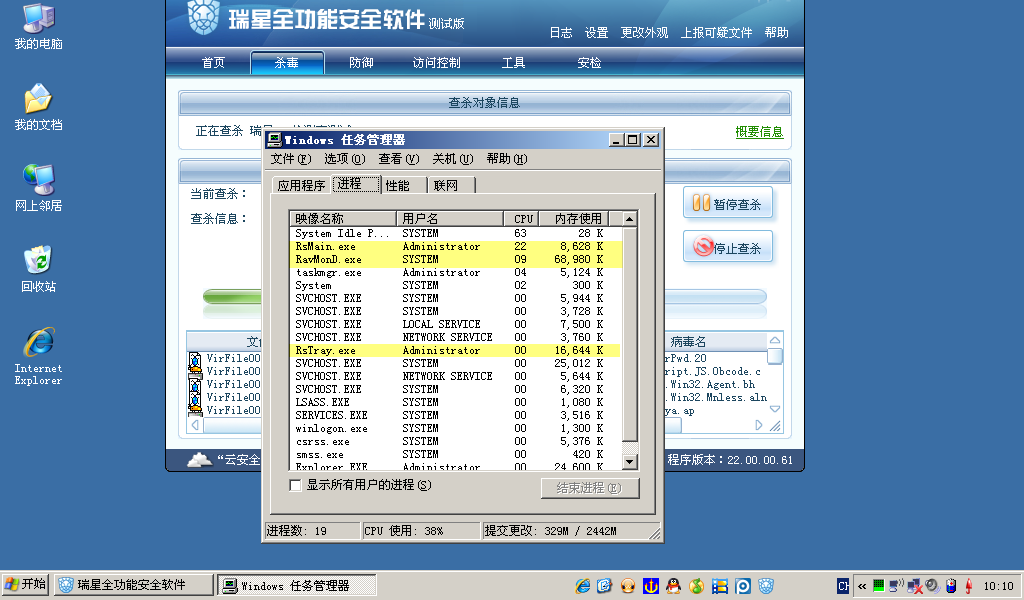Click the show desktop quick launch icon

pyautogui.click(x=605, y=586)
